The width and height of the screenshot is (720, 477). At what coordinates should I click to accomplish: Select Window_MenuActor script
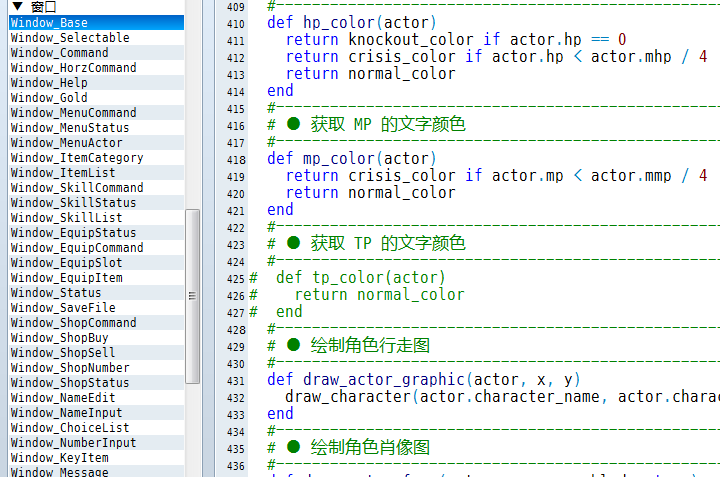pos(96,143)
